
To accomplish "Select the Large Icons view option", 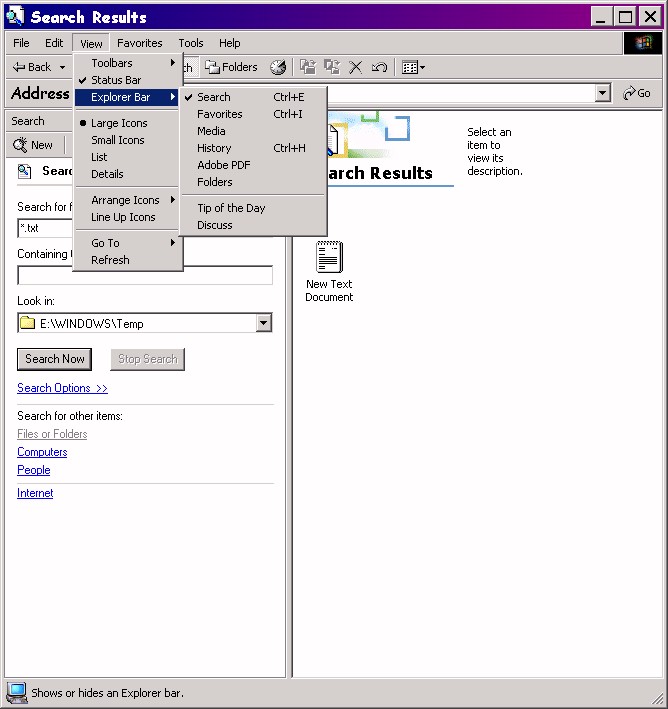I will pos(127,123).
